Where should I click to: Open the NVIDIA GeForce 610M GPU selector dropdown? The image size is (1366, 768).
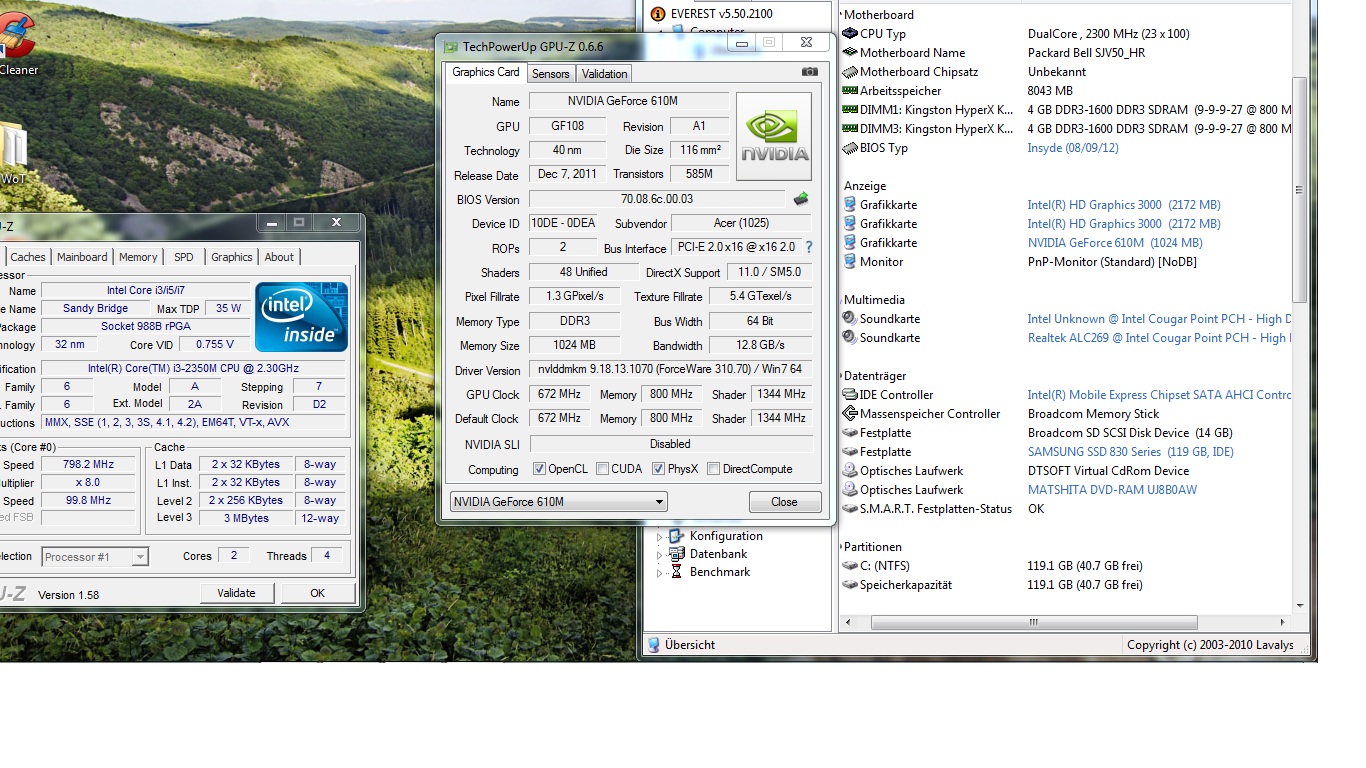[x=558, y=502]
